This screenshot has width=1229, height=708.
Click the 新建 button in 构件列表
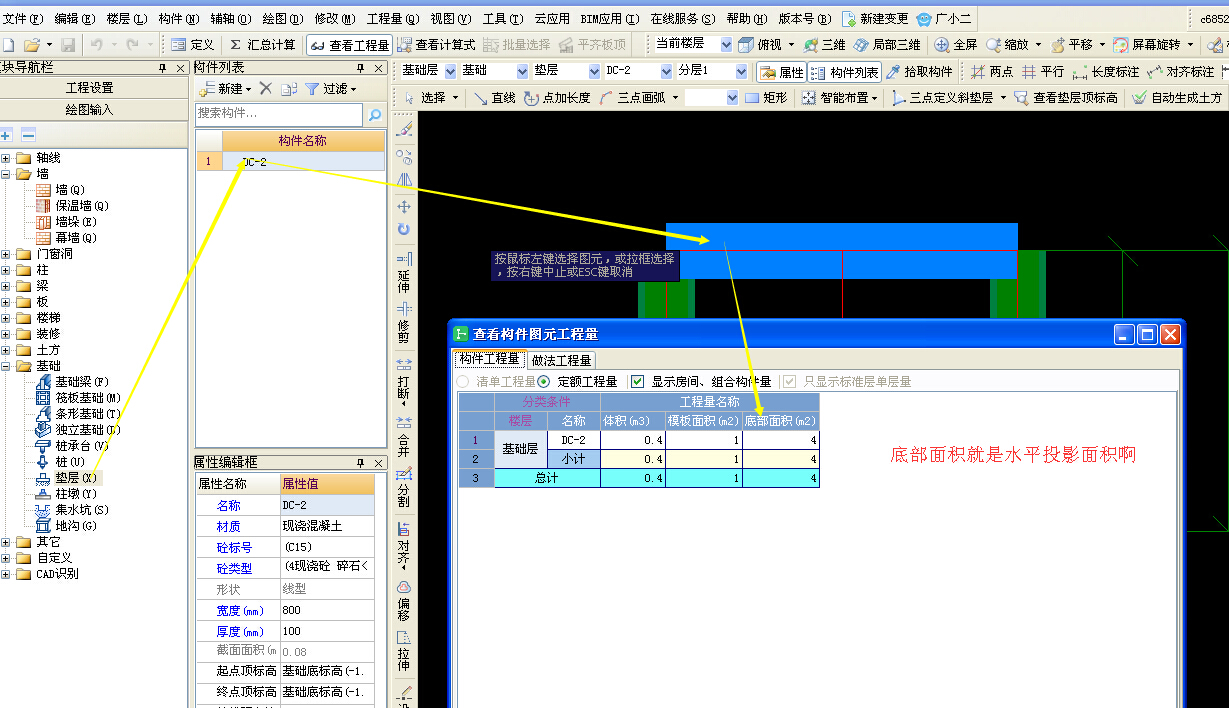[x=225, y=89]
